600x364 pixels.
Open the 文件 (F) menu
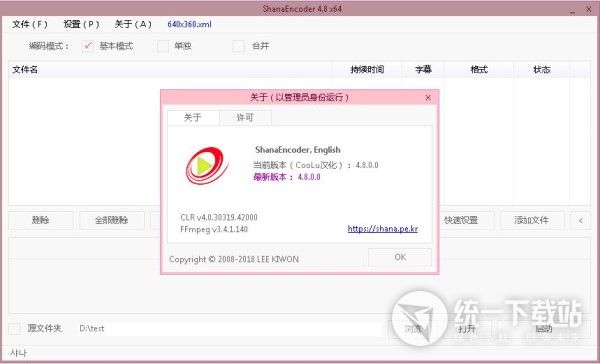30,24
